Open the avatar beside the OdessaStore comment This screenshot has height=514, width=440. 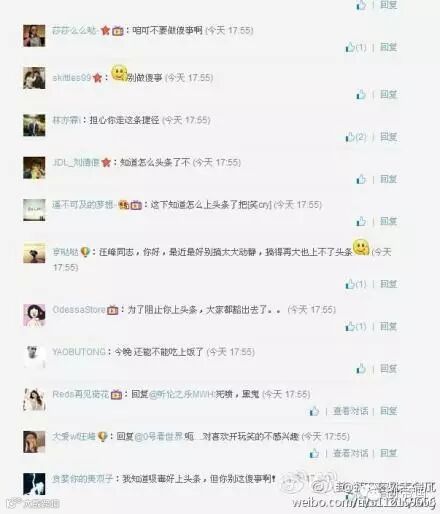[34, 315]
